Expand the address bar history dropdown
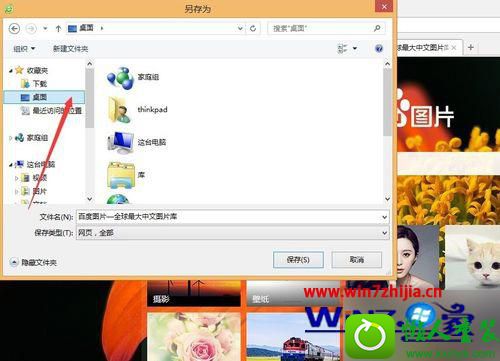The width and height of the screenshot is (500, 361). point(240,29)
